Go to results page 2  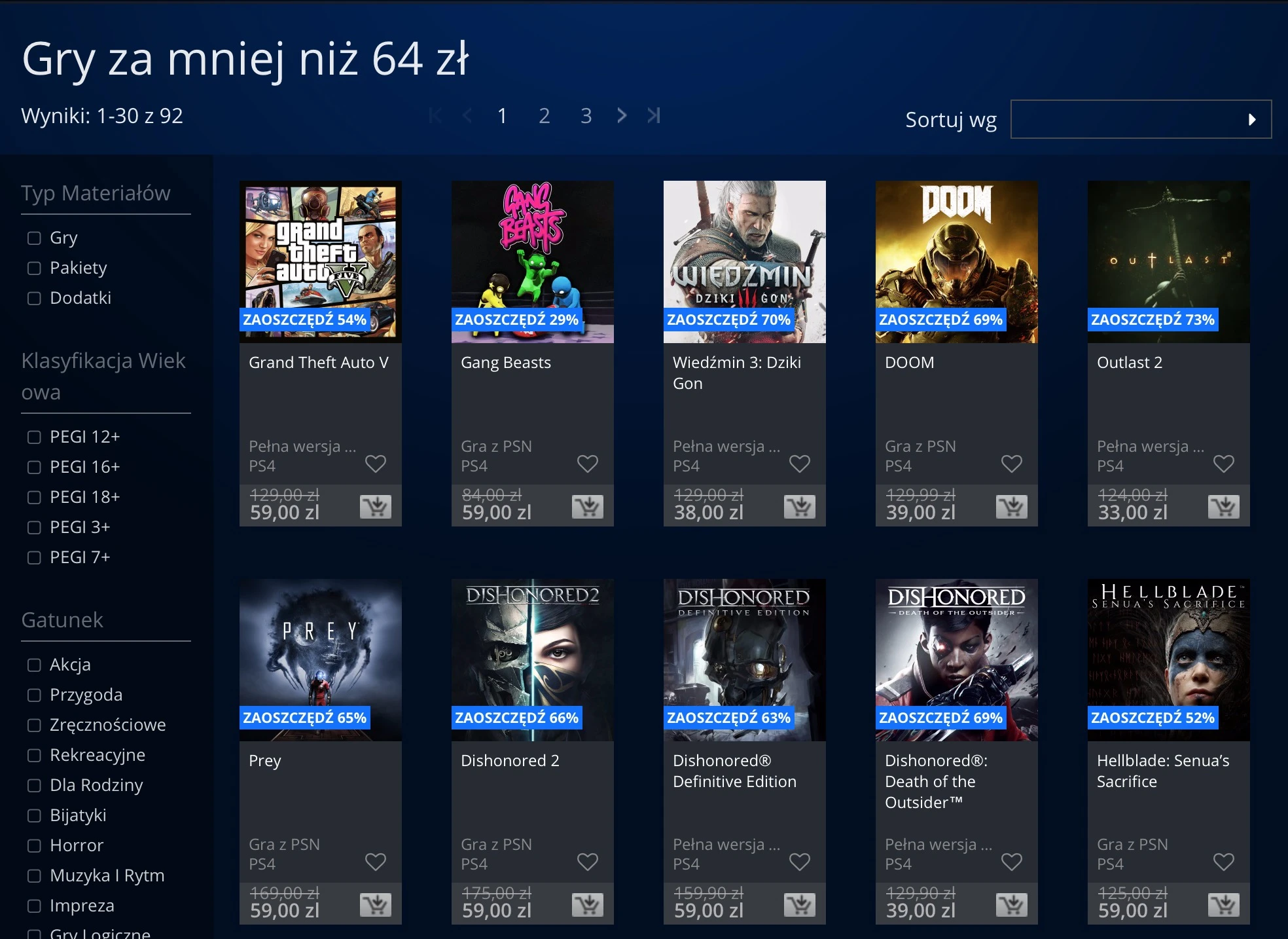544,116
